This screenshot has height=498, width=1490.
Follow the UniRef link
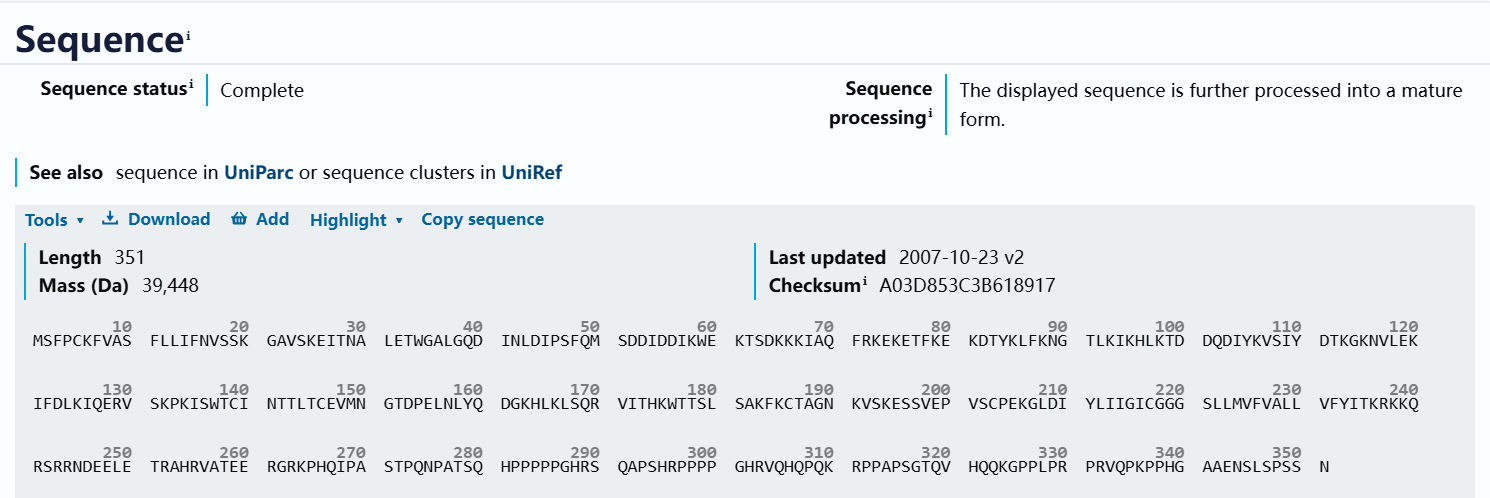click(532, 173)
